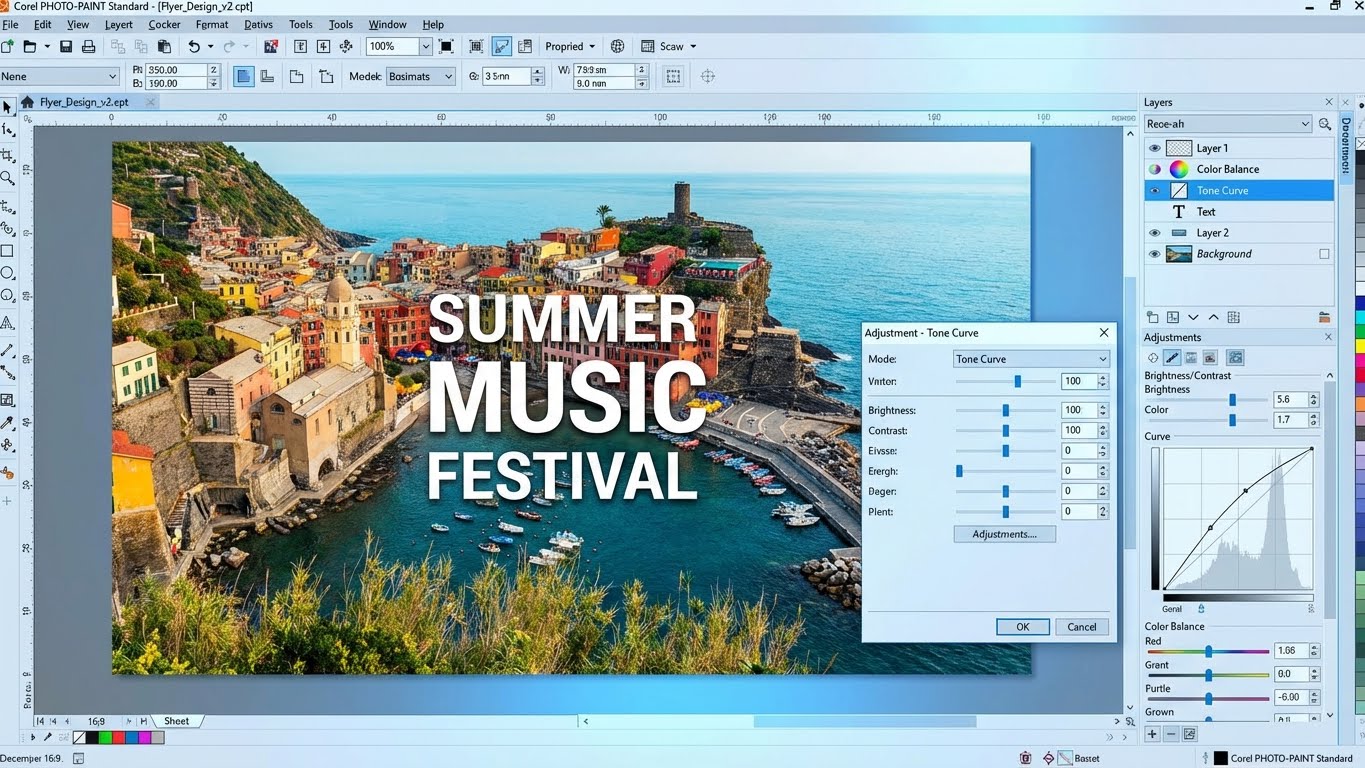Select the Zoom magnifier tool in the toolbox
The height and width of the screenshot is (768, 1365).
coord(8,179)
